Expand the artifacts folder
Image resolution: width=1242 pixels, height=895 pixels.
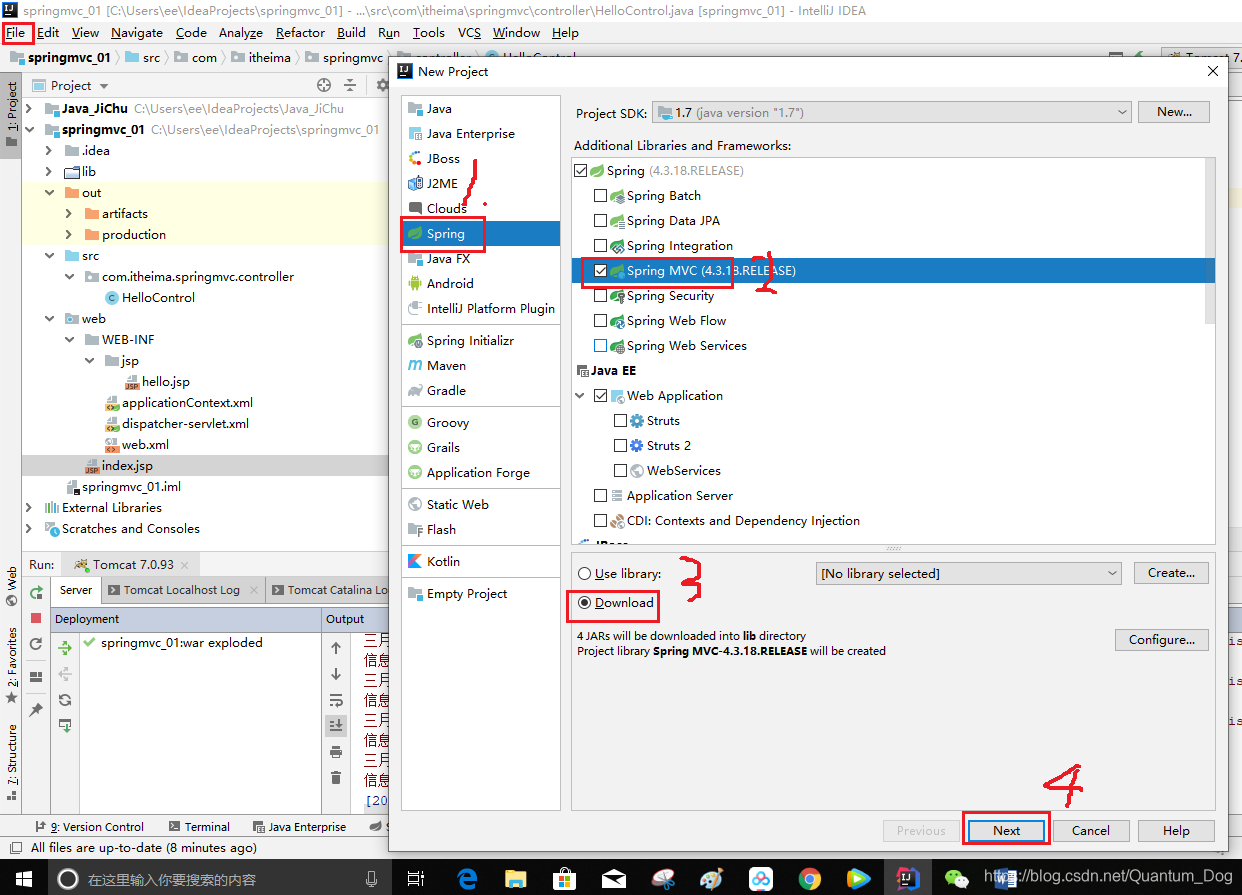(69, 214)
